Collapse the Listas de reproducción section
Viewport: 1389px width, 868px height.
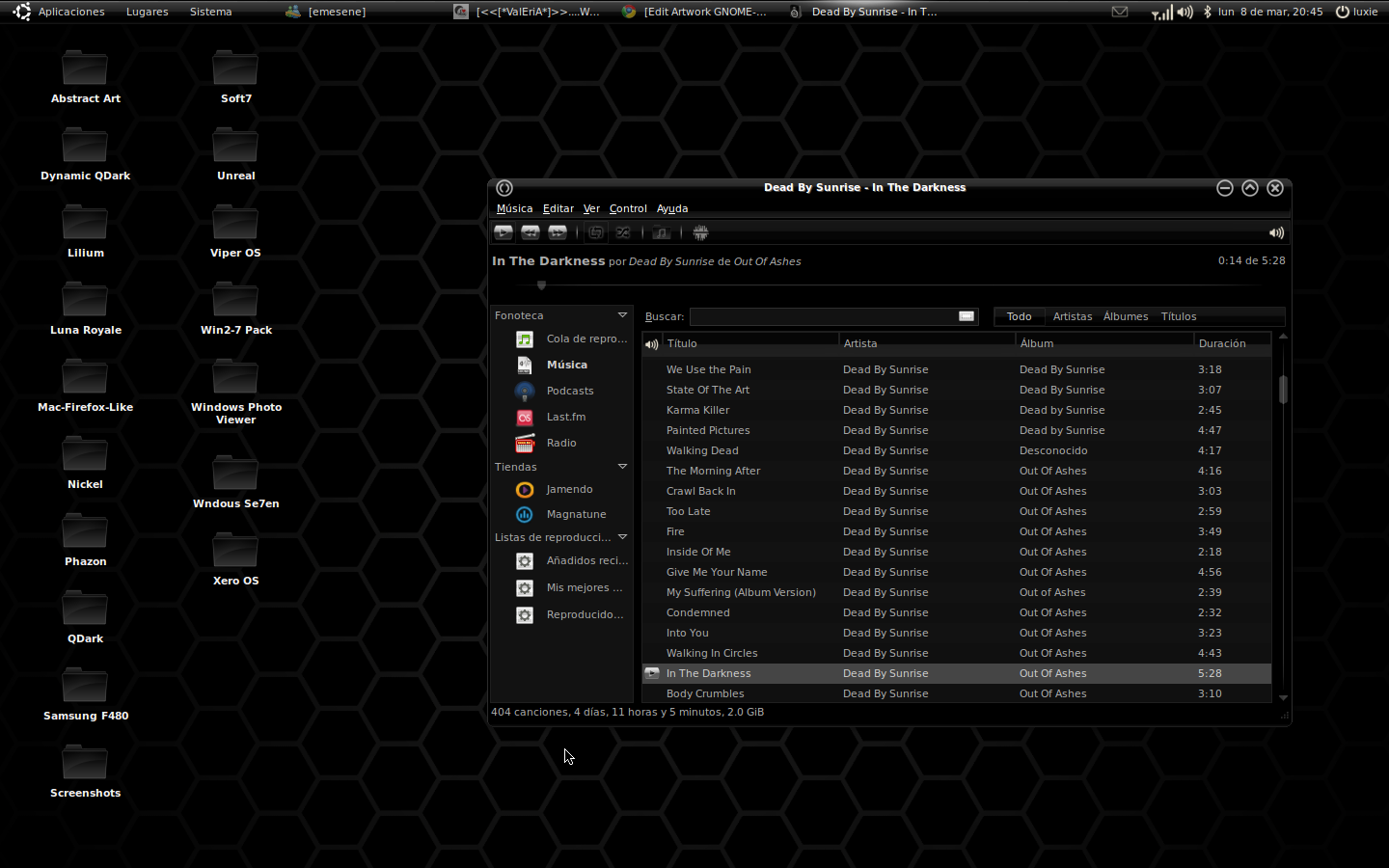pos(622,537)
